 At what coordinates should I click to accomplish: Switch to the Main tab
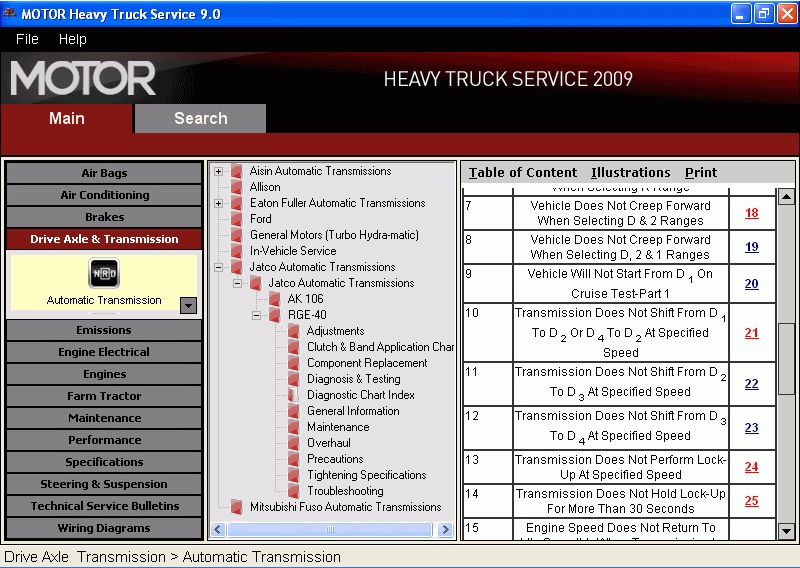(67, 118)
